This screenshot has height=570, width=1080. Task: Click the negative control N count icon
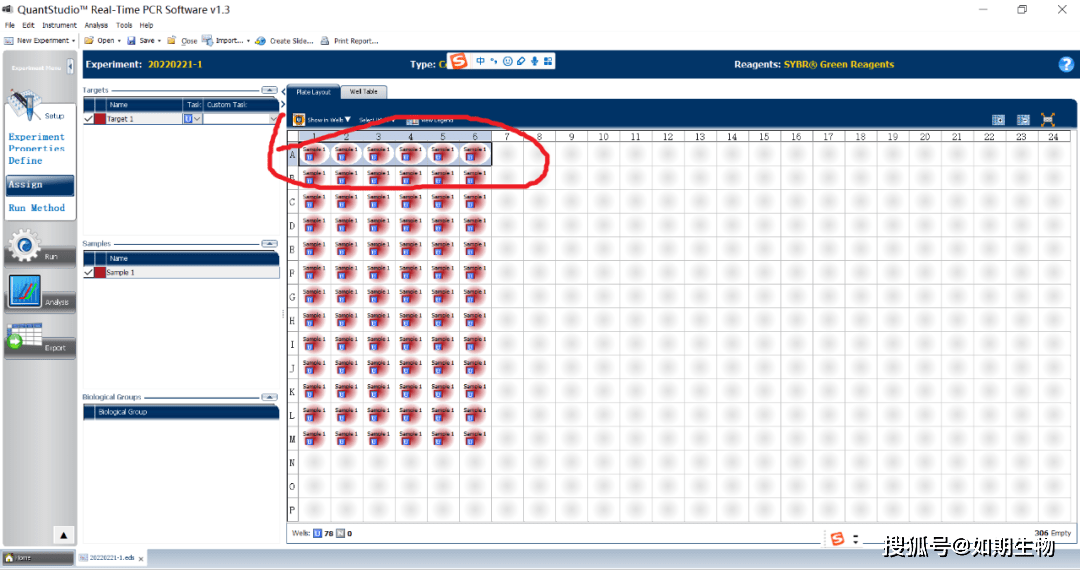click(x=340, y=534)
